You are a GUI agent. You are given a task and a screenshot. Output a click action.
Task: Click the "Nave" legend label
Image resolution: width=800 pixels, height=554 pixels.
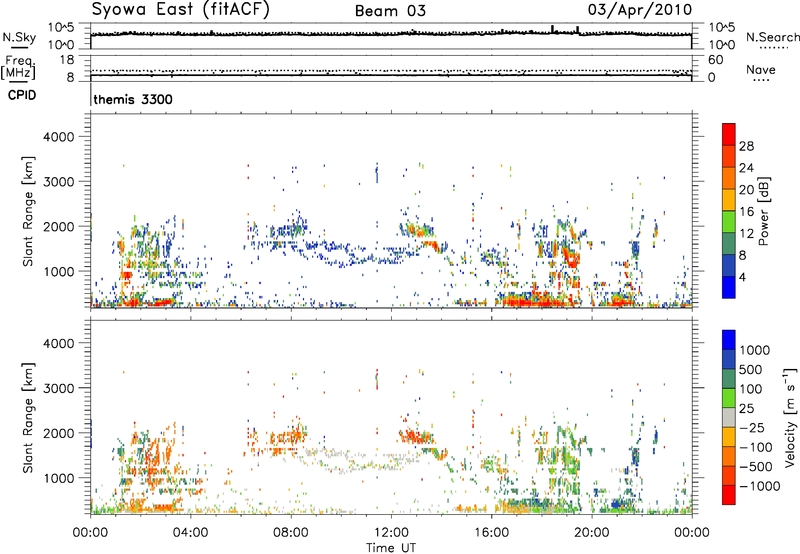761,69
